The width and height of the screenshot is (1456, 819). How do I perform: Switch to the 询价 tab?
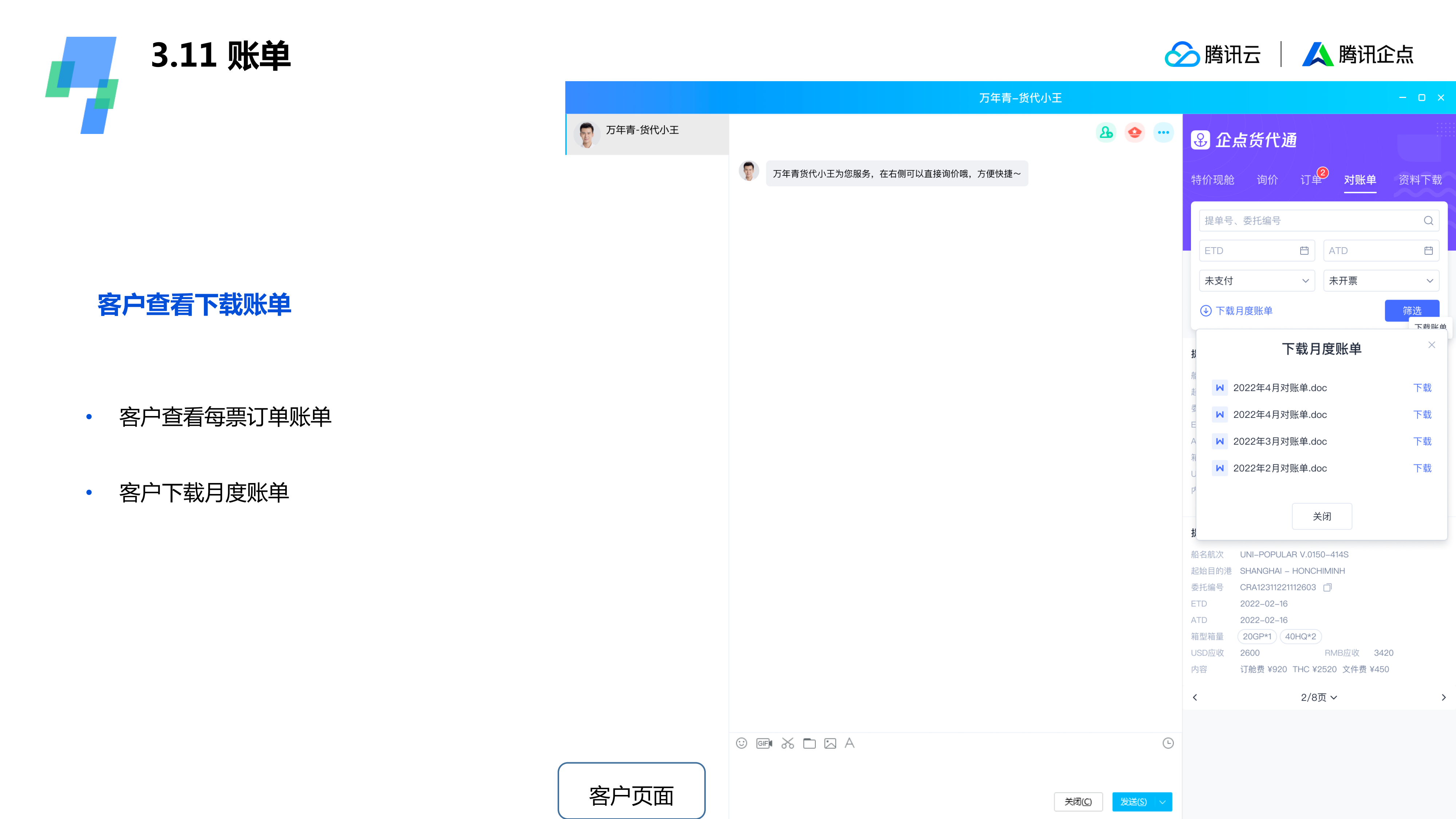click(1267, 180)
